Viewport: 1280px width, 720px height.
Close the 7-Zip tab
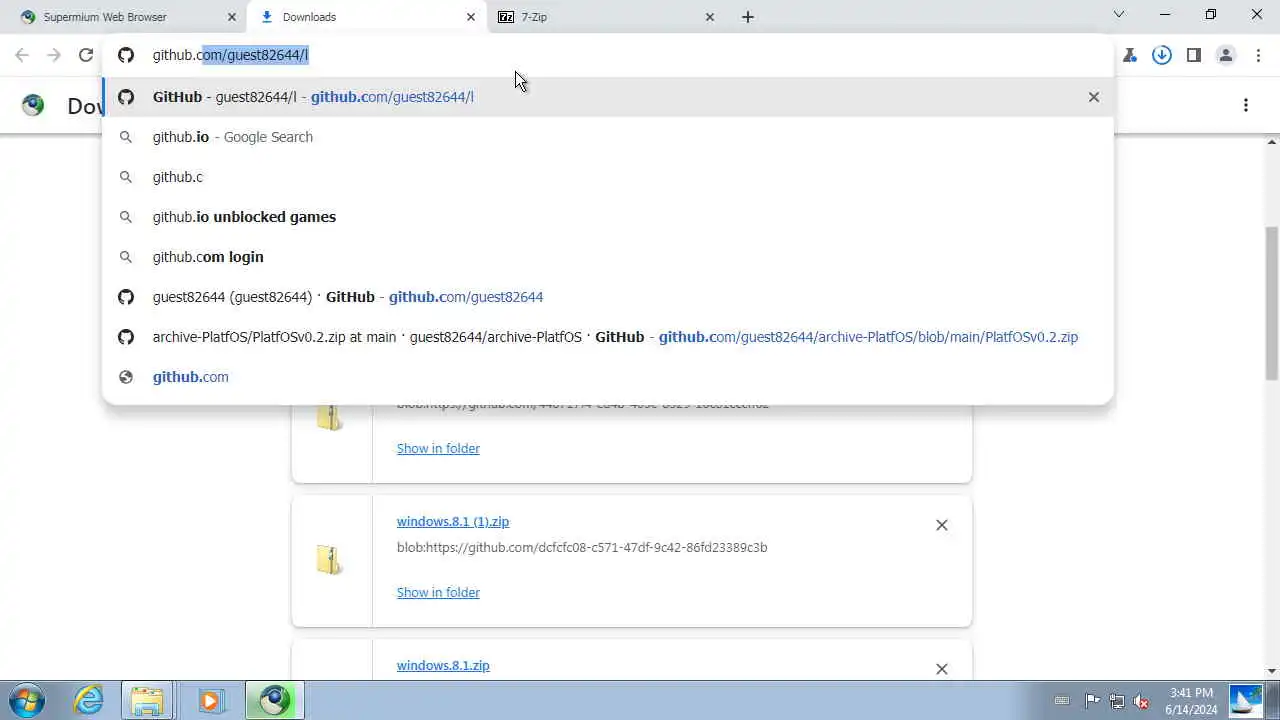point(710,17)
